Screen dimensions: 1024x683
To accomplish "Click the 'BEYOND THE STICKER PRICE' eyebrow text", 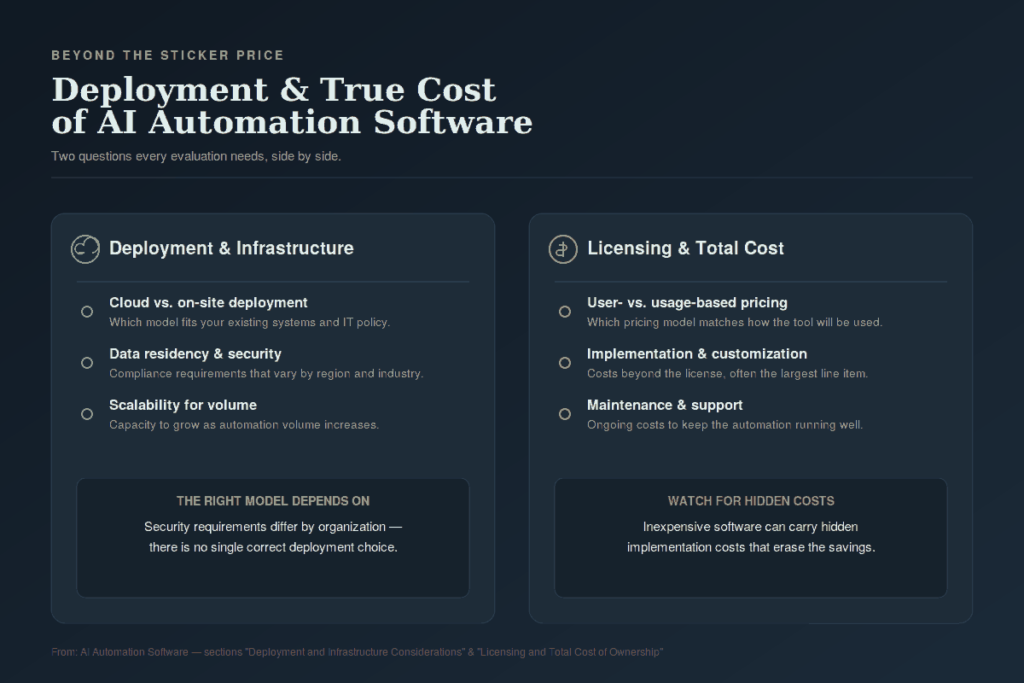I will 168,56.
